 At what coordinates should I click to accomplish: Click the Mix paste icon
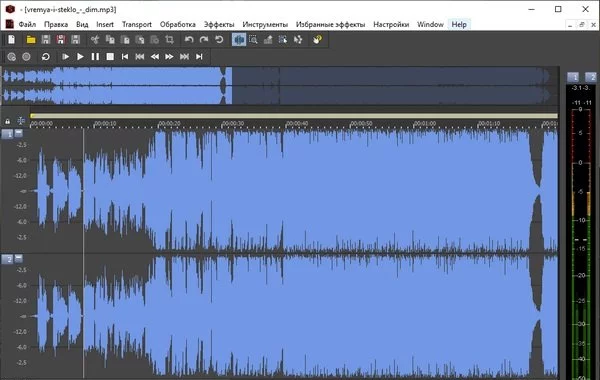click(x=140, y=39)
